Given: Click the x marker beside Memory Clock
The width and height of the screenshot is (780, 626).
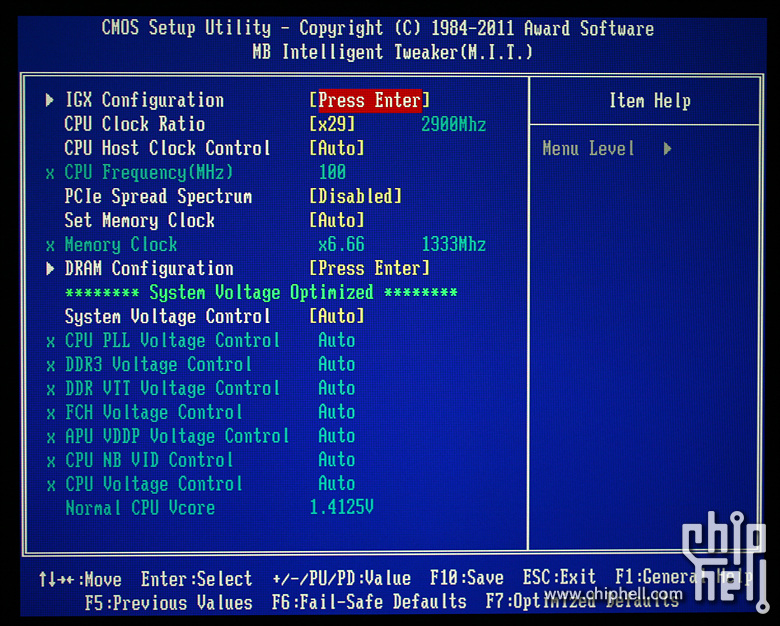Looking at the screenshot, I should tap(50, 246).
